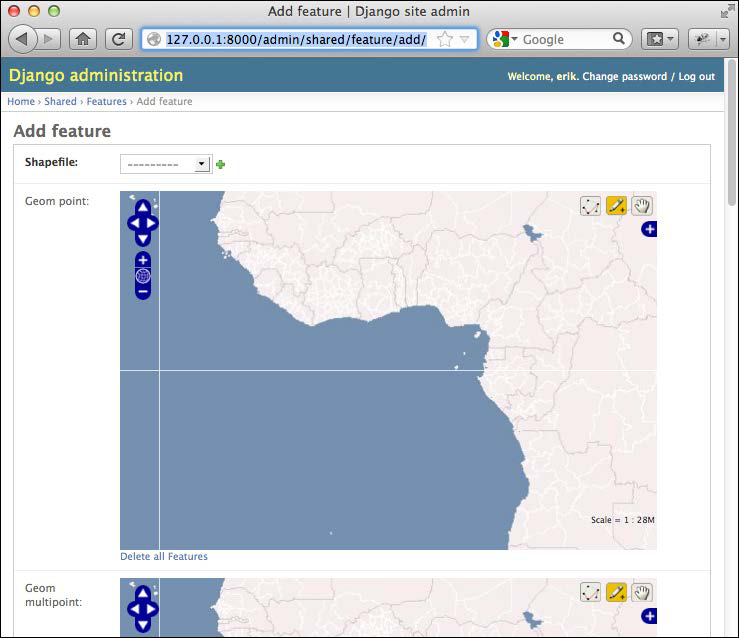
Task: Open dropdown arrow beside the developer tools button
Action: (723, 39)
